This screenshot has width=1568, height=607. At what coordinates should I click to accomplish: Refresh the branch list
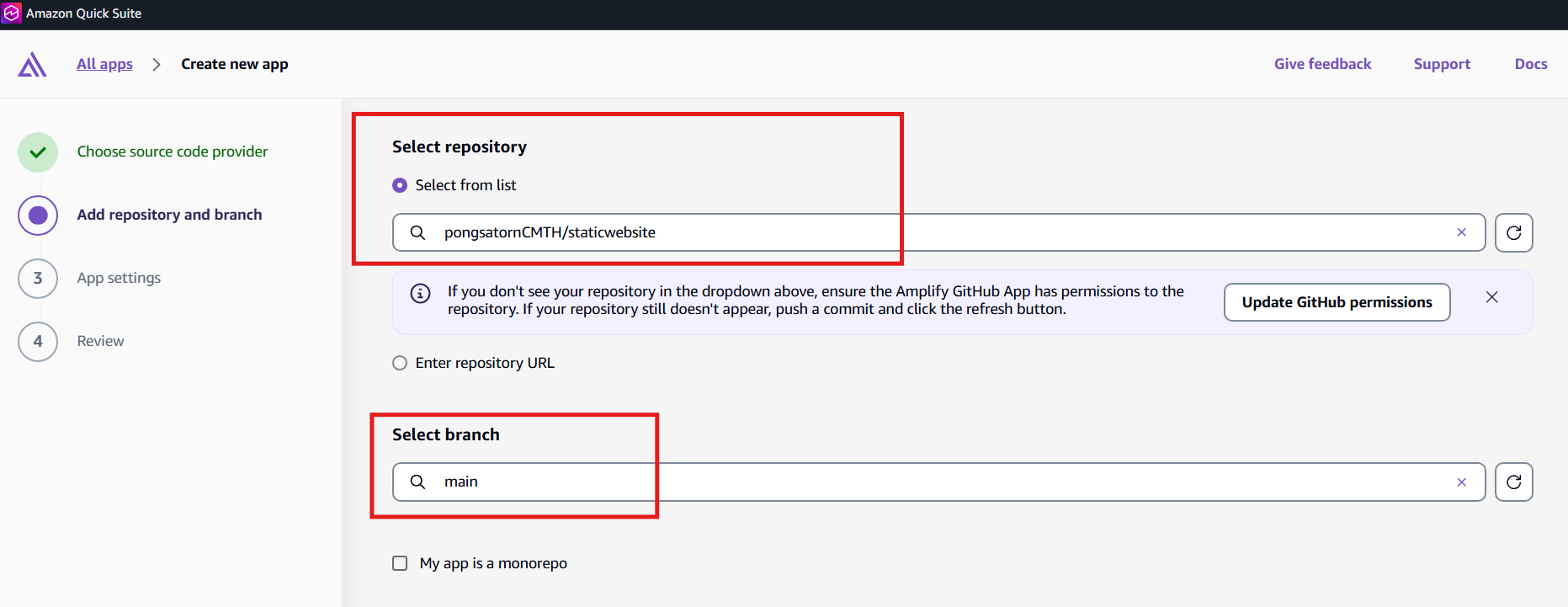[x=1513, y=482]
